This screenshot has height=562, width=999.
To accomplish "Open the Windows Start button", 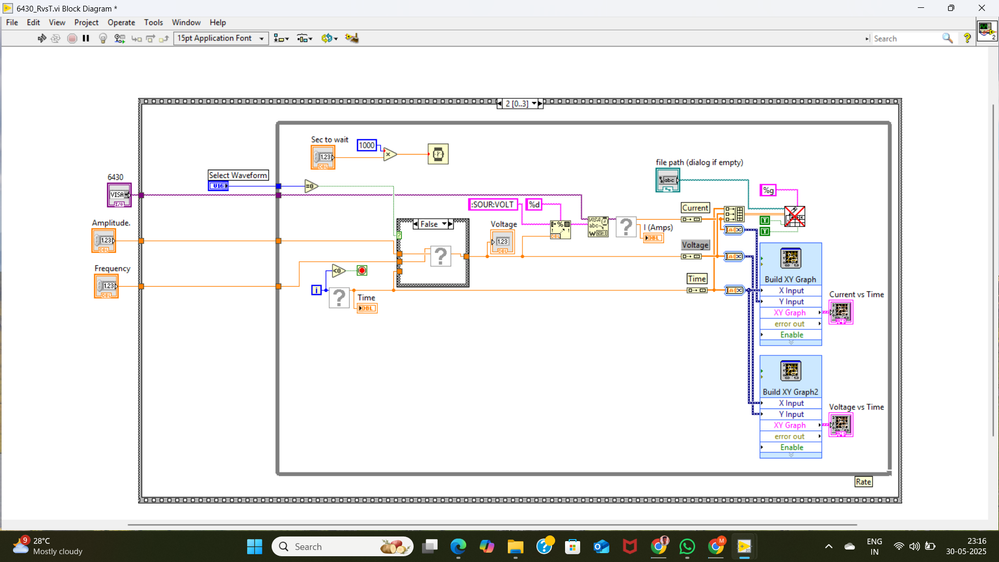I will coord(254,547).
